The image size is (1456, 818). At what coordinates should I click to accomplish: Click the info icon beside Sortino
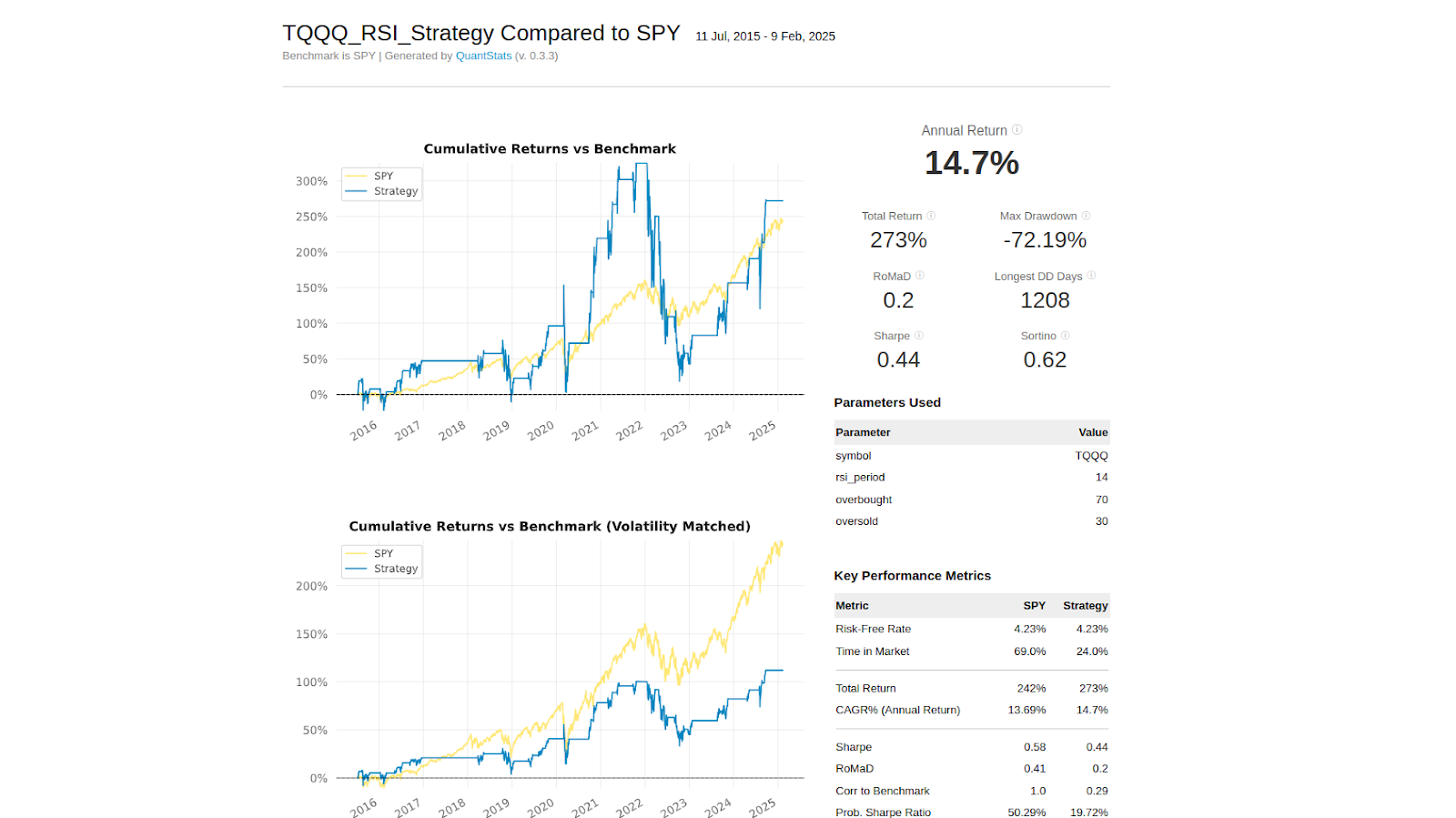[1065, 336]
